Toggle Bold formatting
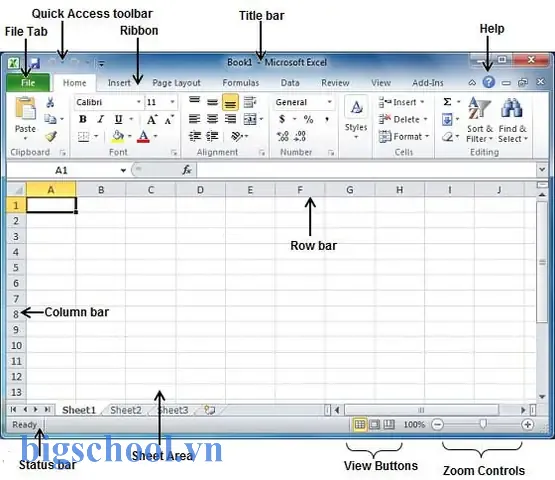Screen dimensions: 555x480 (83, 119)
